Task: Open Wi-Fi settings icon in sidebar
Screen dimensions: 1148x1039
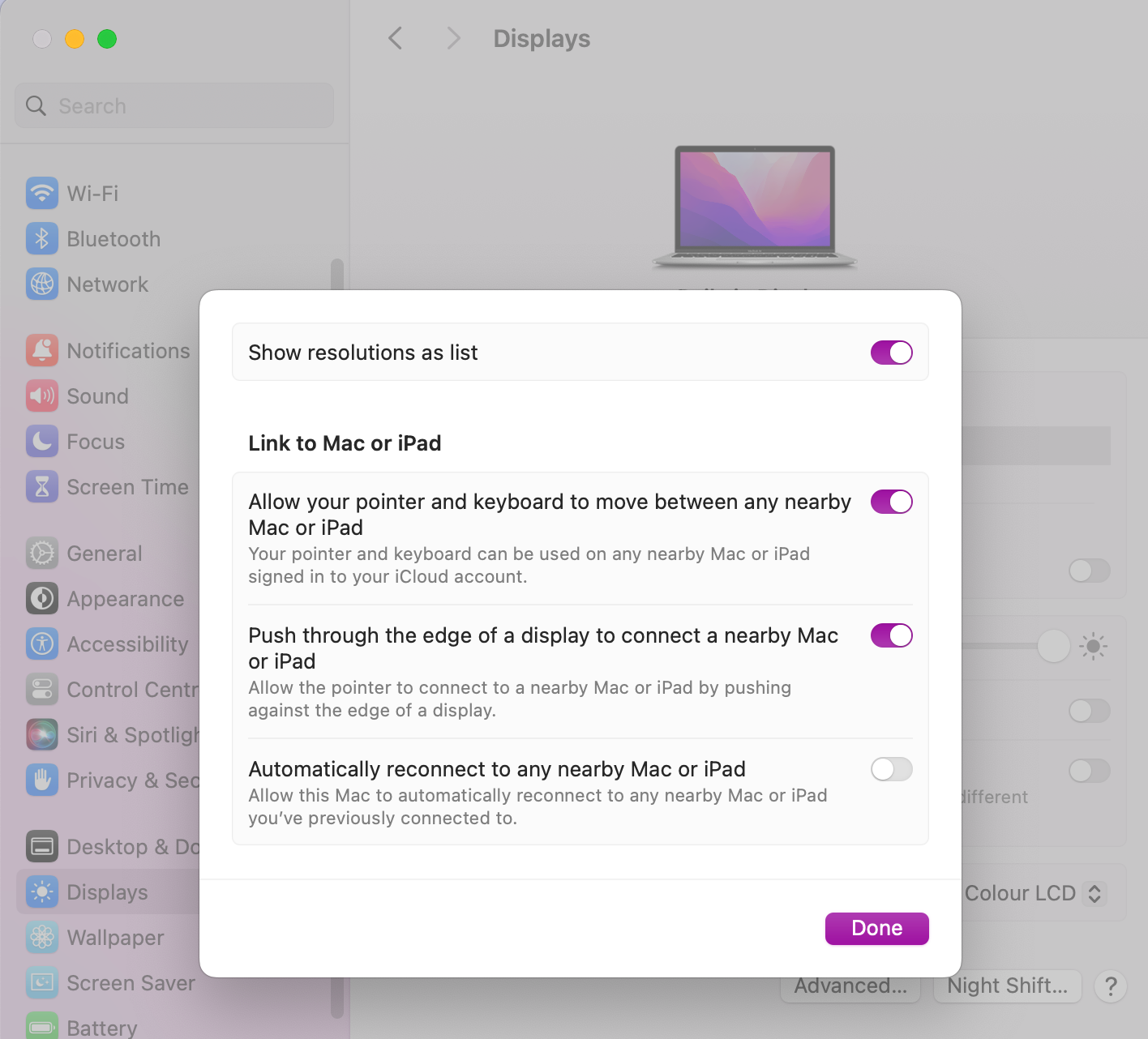Action: click(42, 193)
